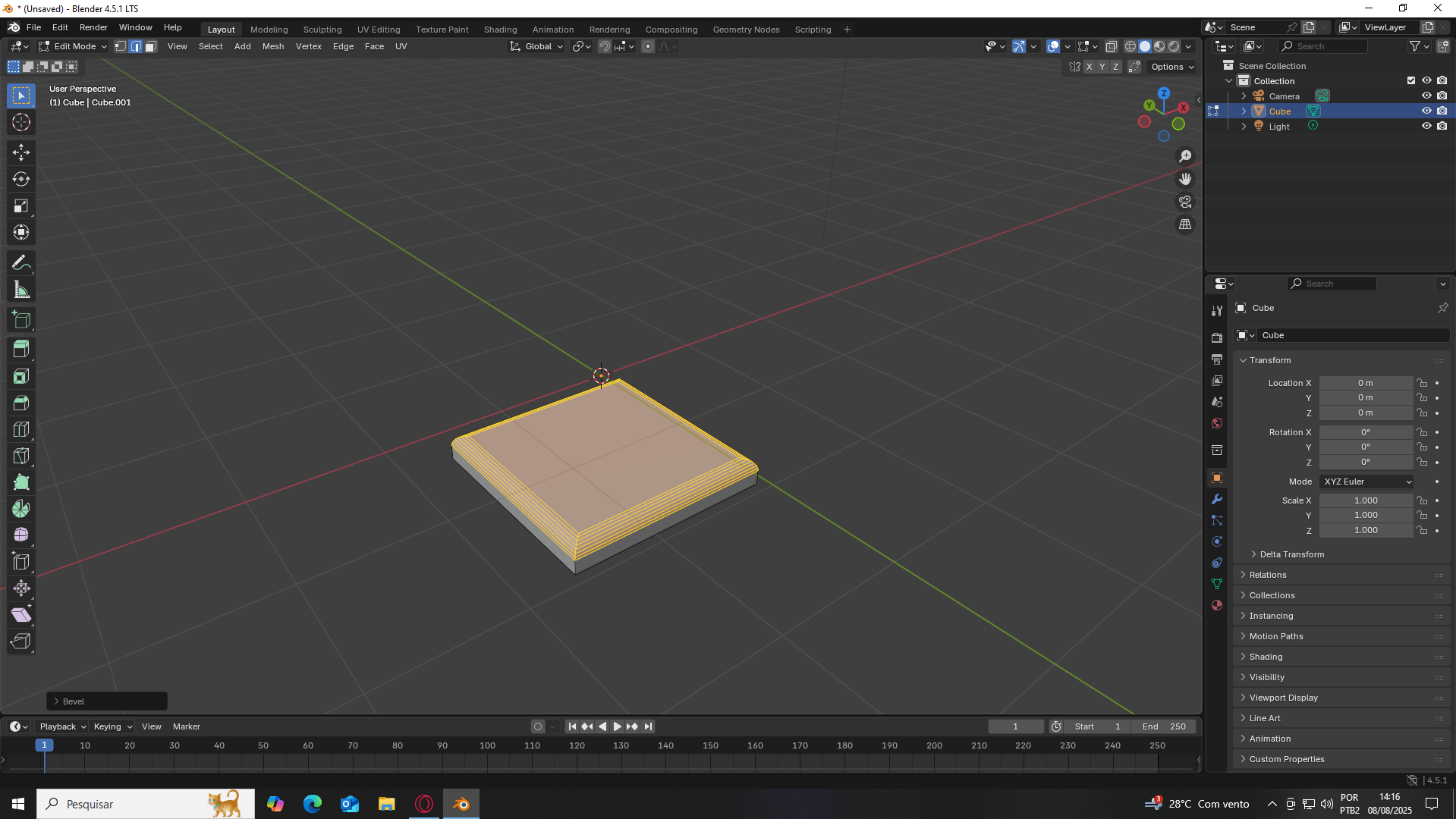Open the Modifiers properties tab
1456x819 pixels.
1217,499
